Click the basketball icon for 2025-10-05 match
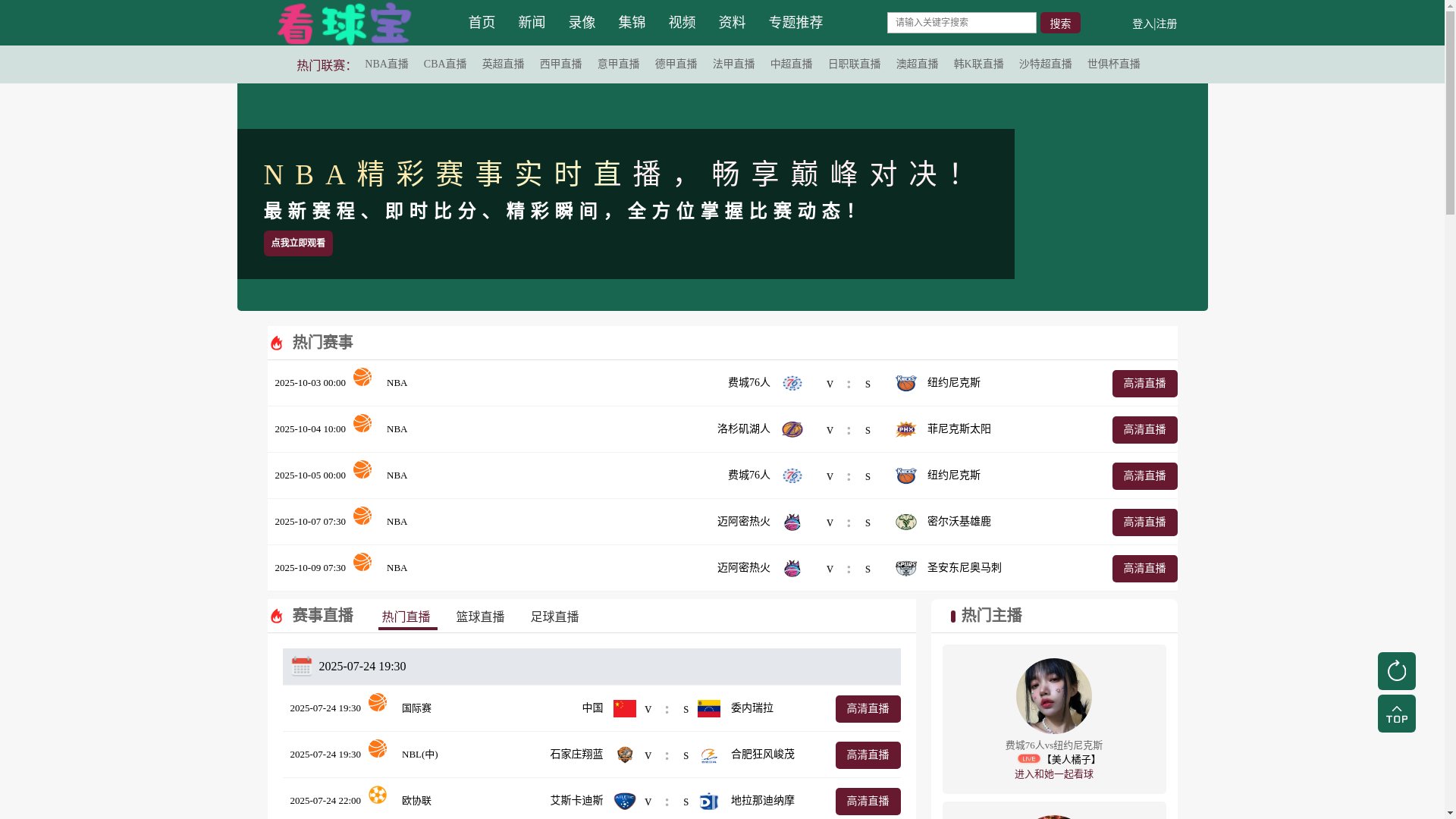The image size is (1456, 819). [362, 469]
